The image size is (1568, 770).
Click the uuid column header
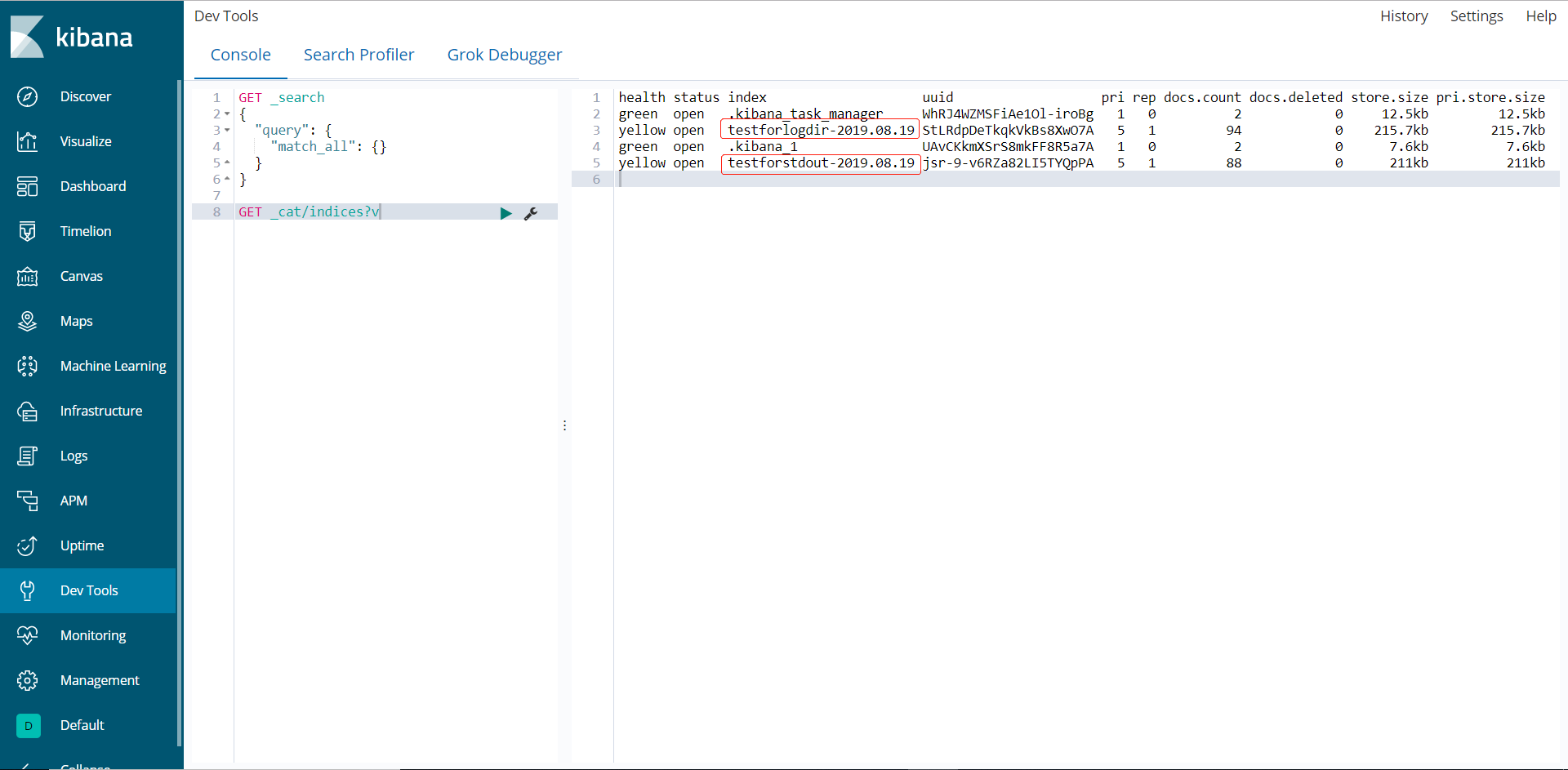(938, 98)
